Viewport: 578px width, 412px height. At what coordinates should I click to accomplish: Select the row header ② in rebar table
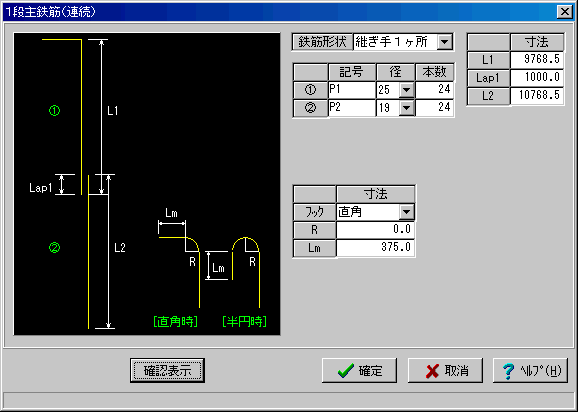pos(310,108)
